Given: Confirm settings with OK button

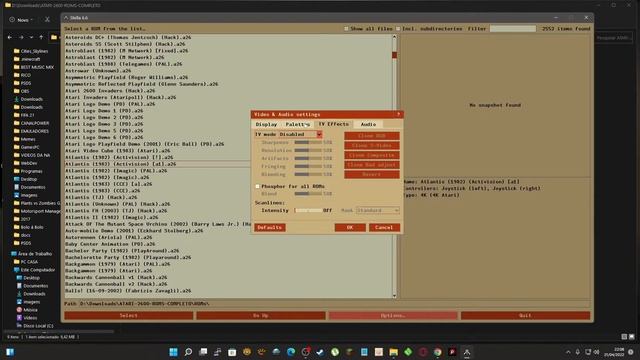Looking at the screenshot, I should click(350, 227).
